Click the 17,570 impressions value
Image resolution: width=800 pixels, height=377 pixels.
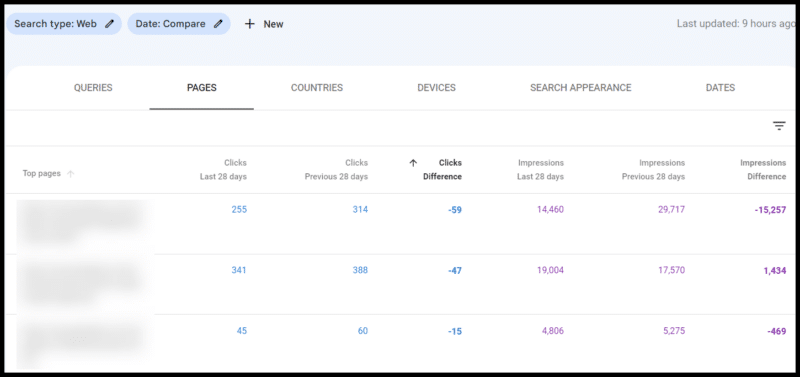pyautogui.click(x=671, y=270)
